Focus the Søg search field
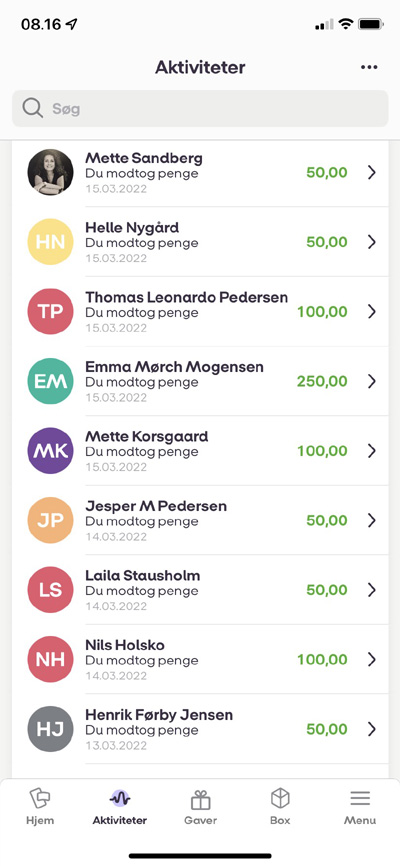 point(200,109)
